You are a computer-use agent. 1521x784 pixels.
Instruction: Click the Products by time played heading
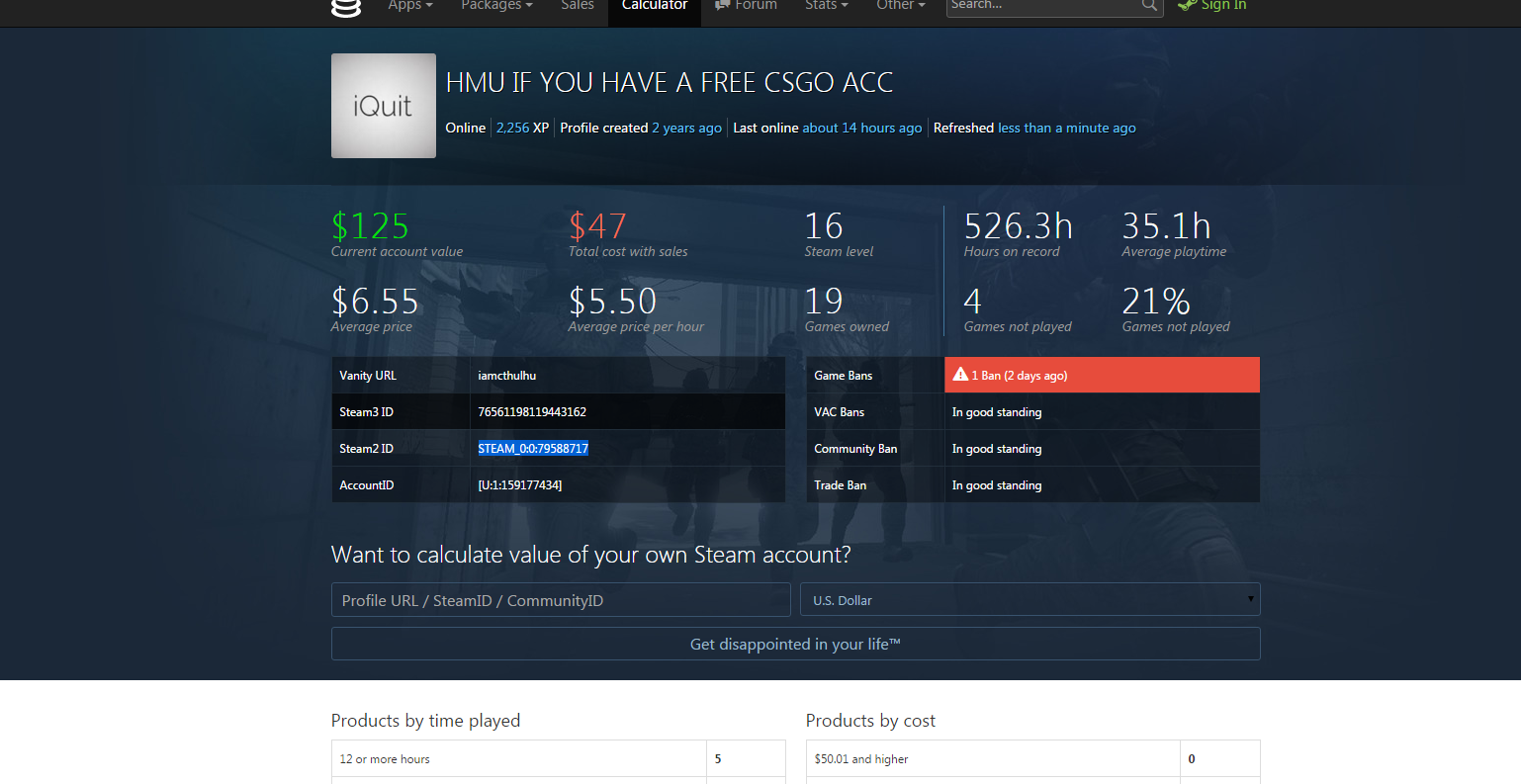coord(425,721)
